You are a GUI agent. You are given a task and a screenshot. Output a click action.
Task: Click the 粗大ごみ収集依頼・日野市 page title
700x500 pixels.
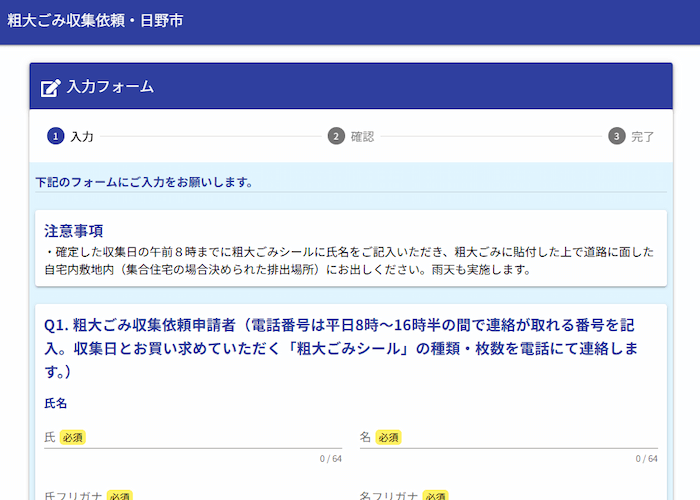coord(95,21)
